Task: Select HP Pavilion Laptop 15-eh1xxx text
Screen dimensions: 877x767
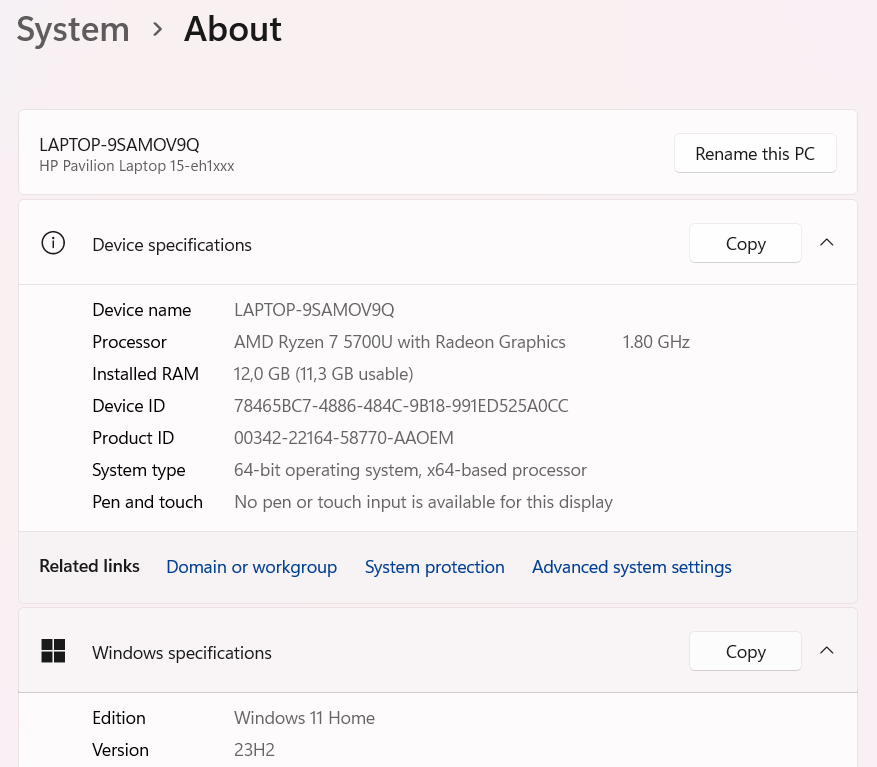Action: click(136, 166)
